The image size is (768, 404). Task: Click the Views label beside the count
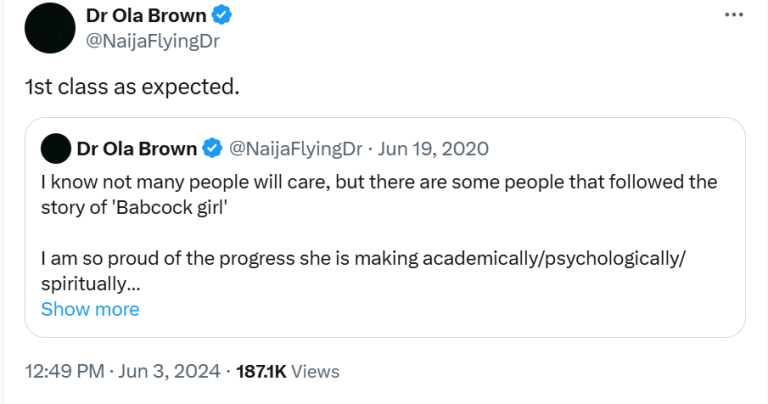(x=316, y=371)
